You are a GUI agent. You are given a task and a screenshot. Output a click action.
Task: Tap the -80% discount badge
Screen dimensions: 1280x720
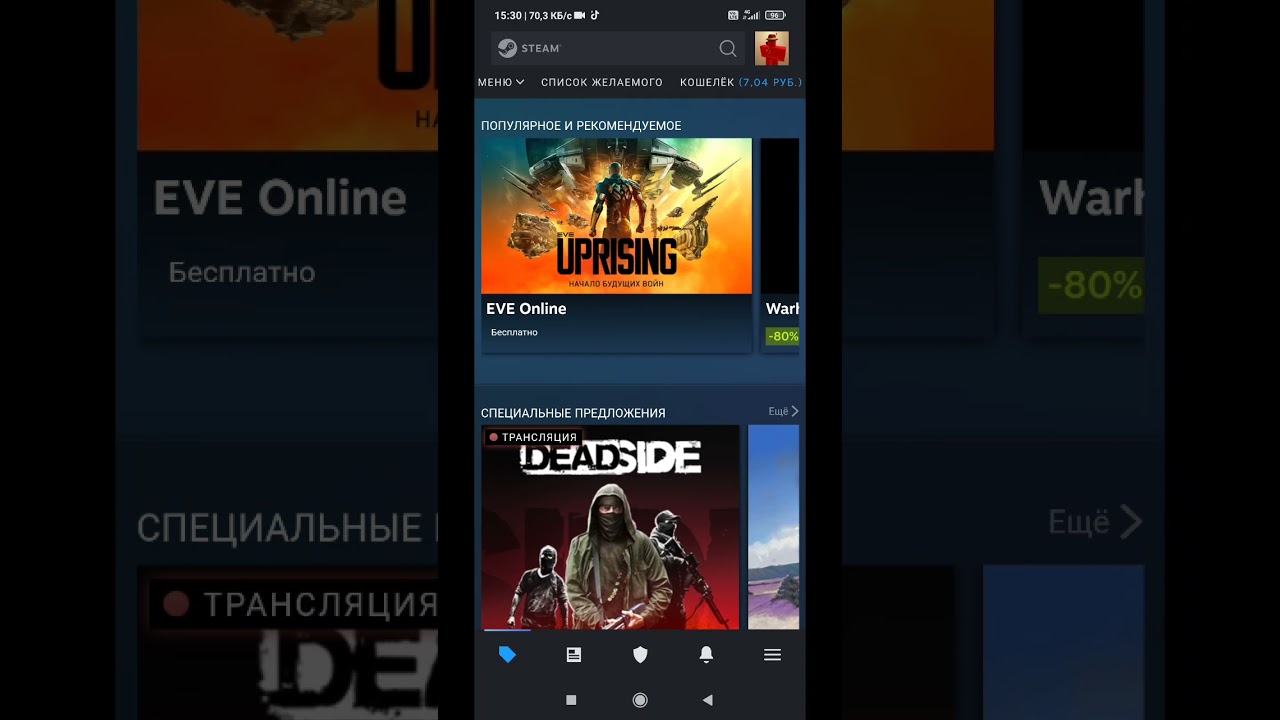click(x=783, y=336)
